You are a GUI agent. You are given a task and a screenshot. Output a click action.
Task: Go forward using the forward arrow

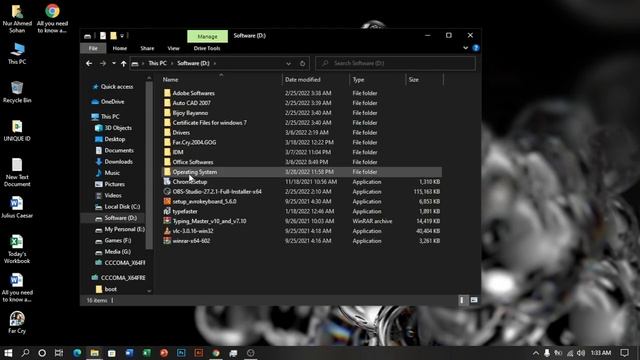[103, 63]
